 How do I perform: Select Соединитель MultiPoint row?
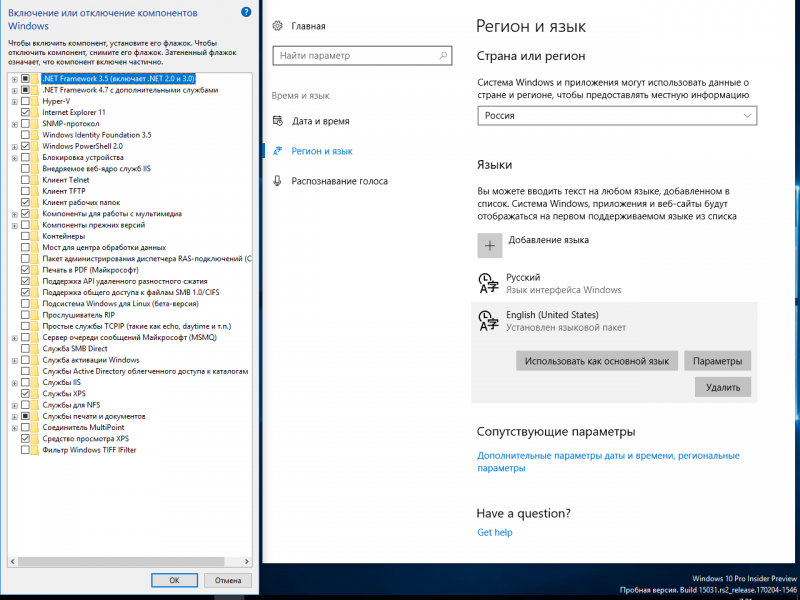point(83,428)
